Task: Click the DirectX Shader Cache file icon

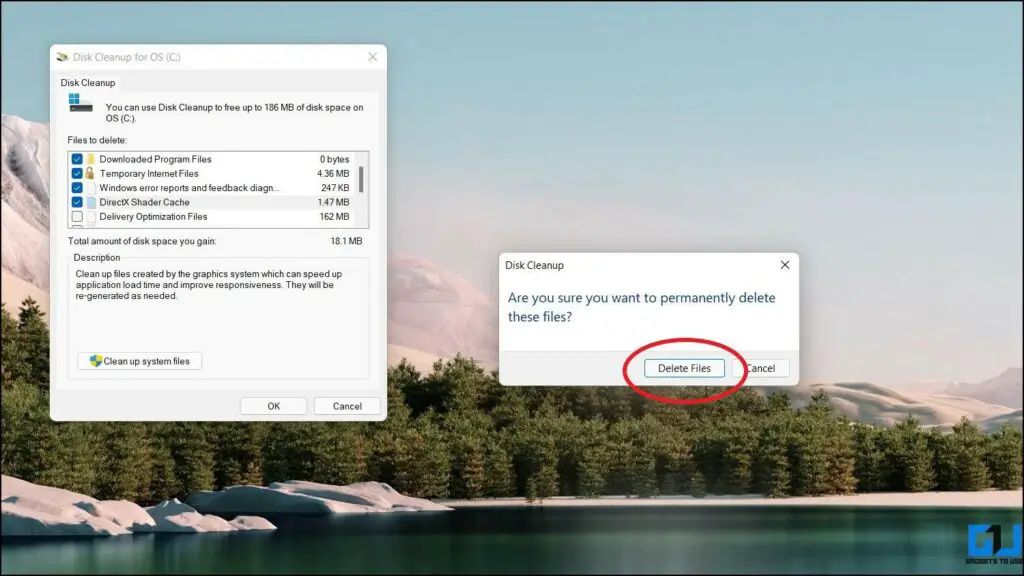Action: [x=91, y=202]
